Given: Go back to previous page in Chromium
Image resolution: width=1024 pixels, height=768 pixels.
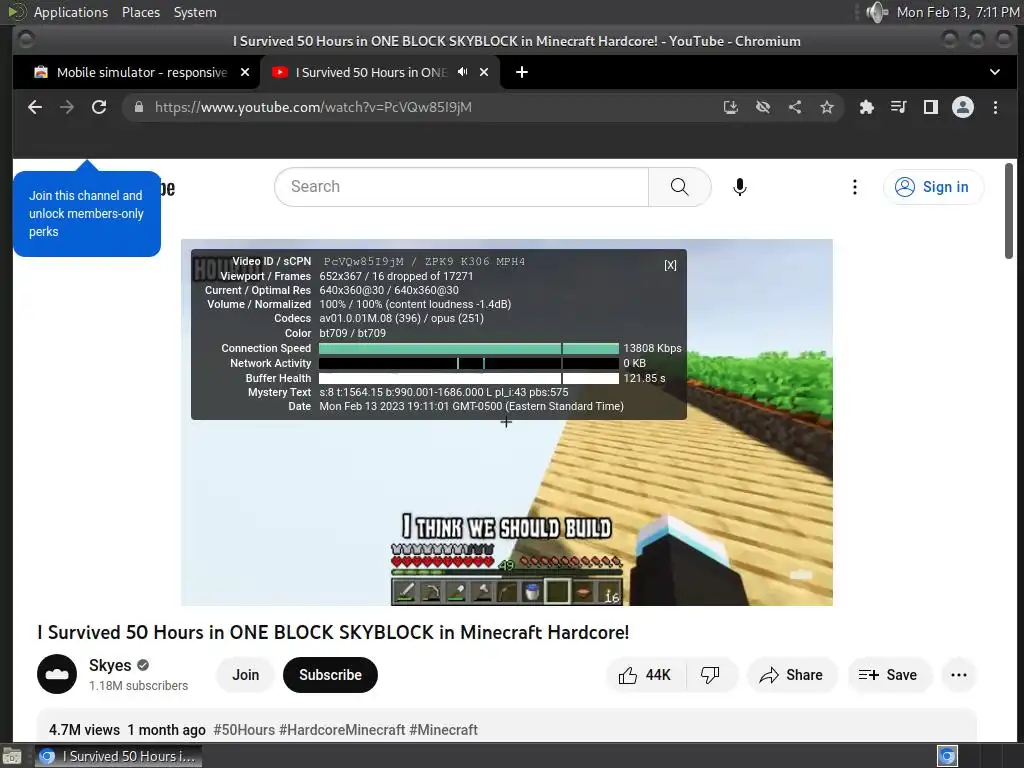Looking at the screenshot, I should pyautogui.click(x=35, y=107).
